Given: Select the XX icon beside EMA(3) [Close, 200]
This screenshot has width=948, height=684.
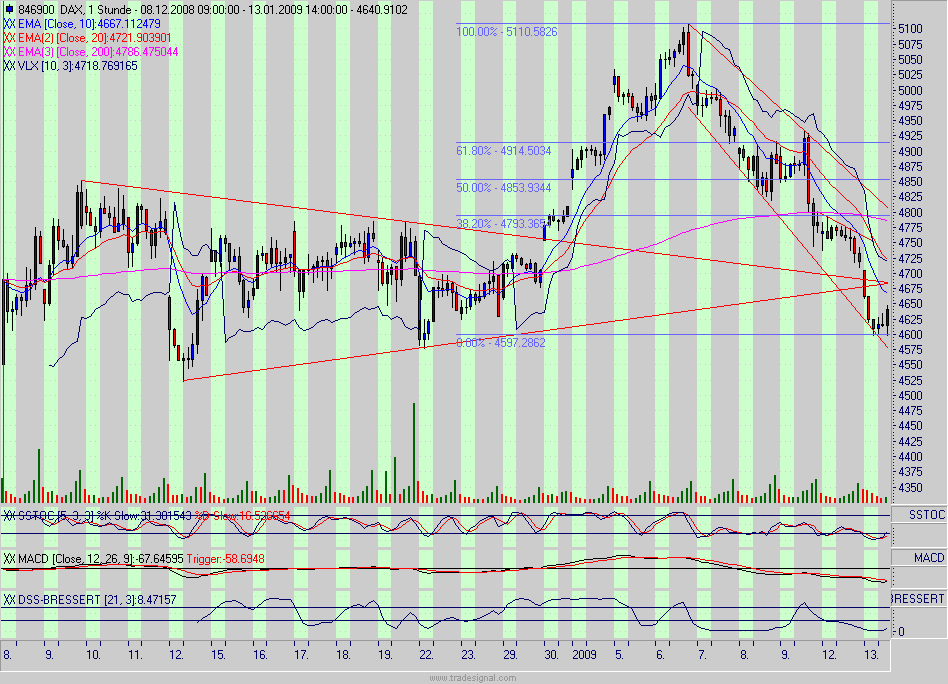Looking at the screenshot, I should pyautogui.click(x=8, y=51).
